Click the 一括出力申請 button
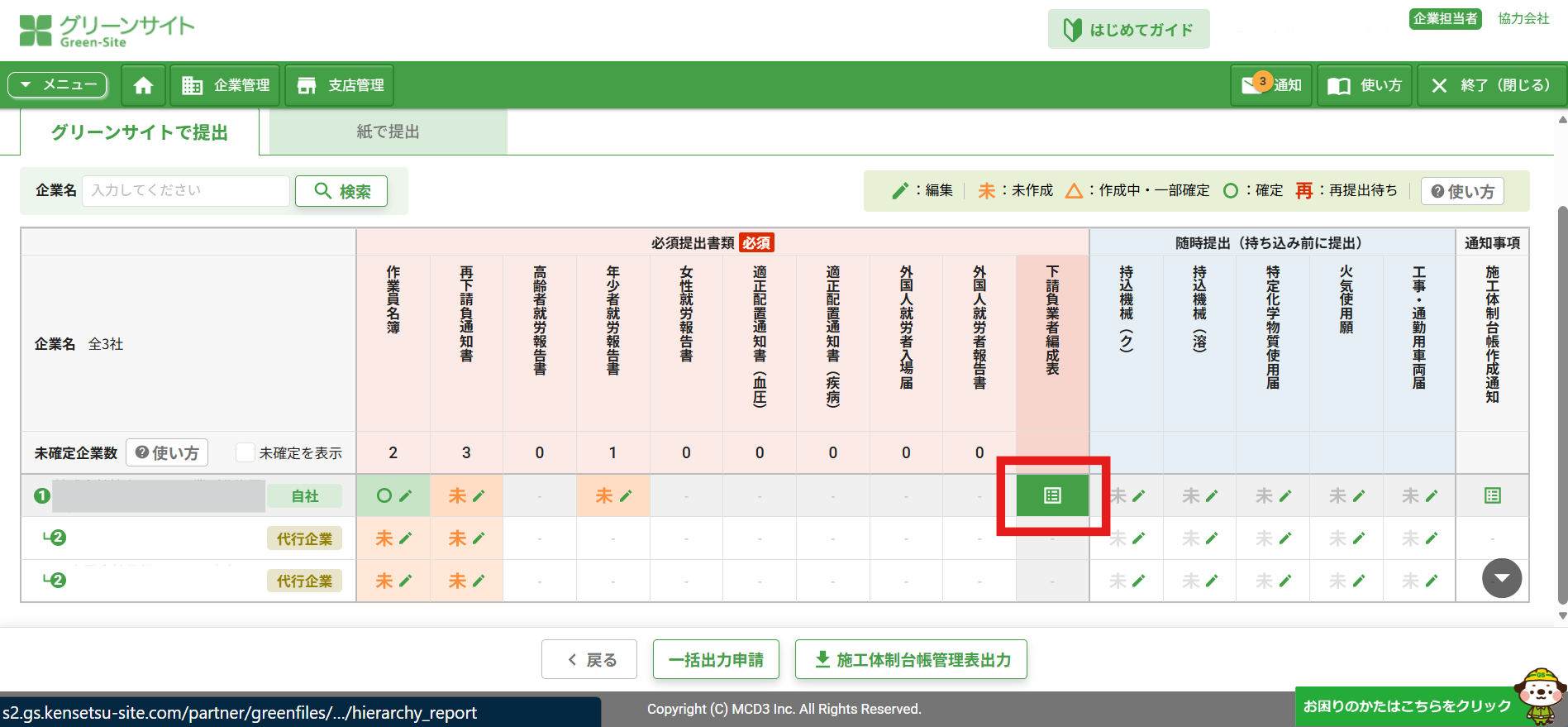The height and width of the screenshot is (727, 1568). click(716, 659)
